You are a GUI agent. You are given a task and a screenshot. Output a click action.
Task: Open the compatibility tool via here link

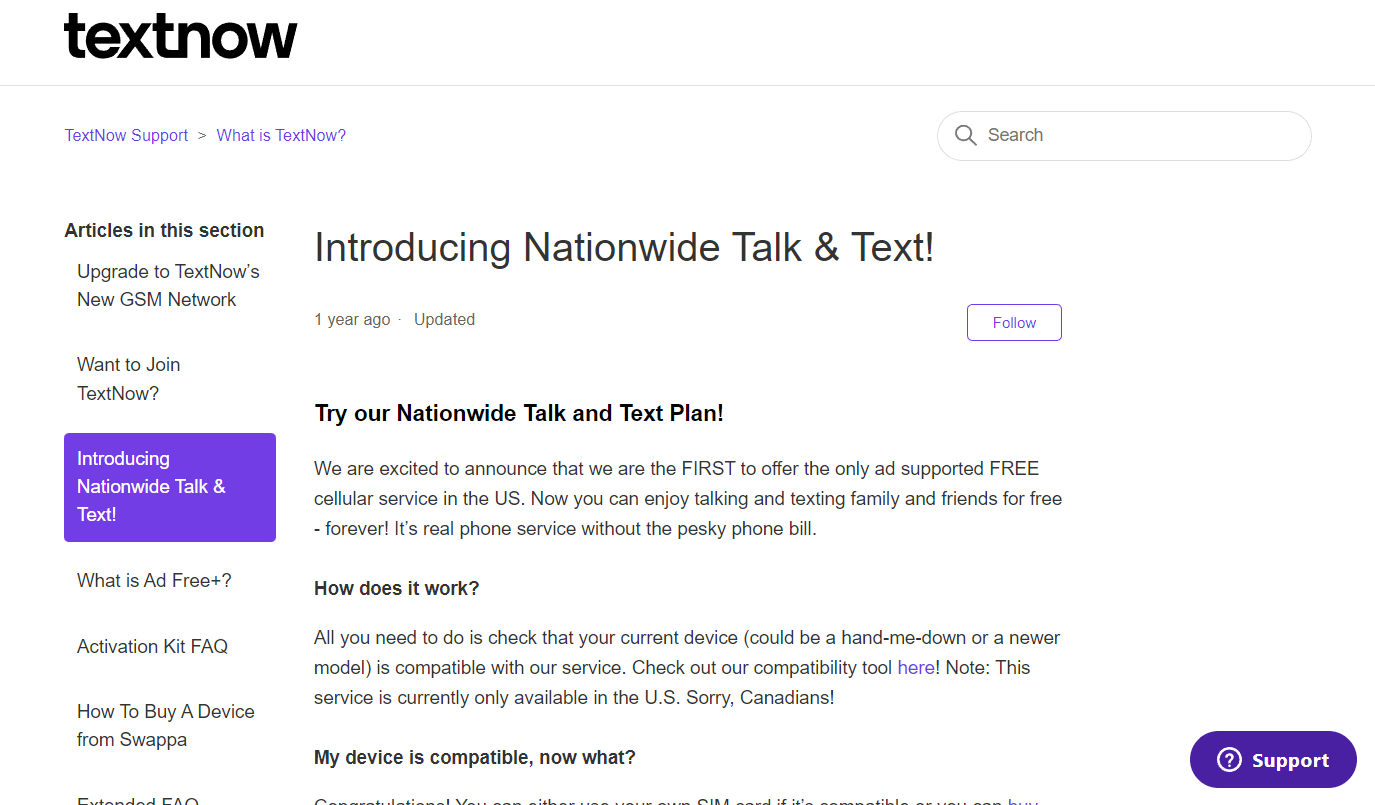[x=915, y=667]
